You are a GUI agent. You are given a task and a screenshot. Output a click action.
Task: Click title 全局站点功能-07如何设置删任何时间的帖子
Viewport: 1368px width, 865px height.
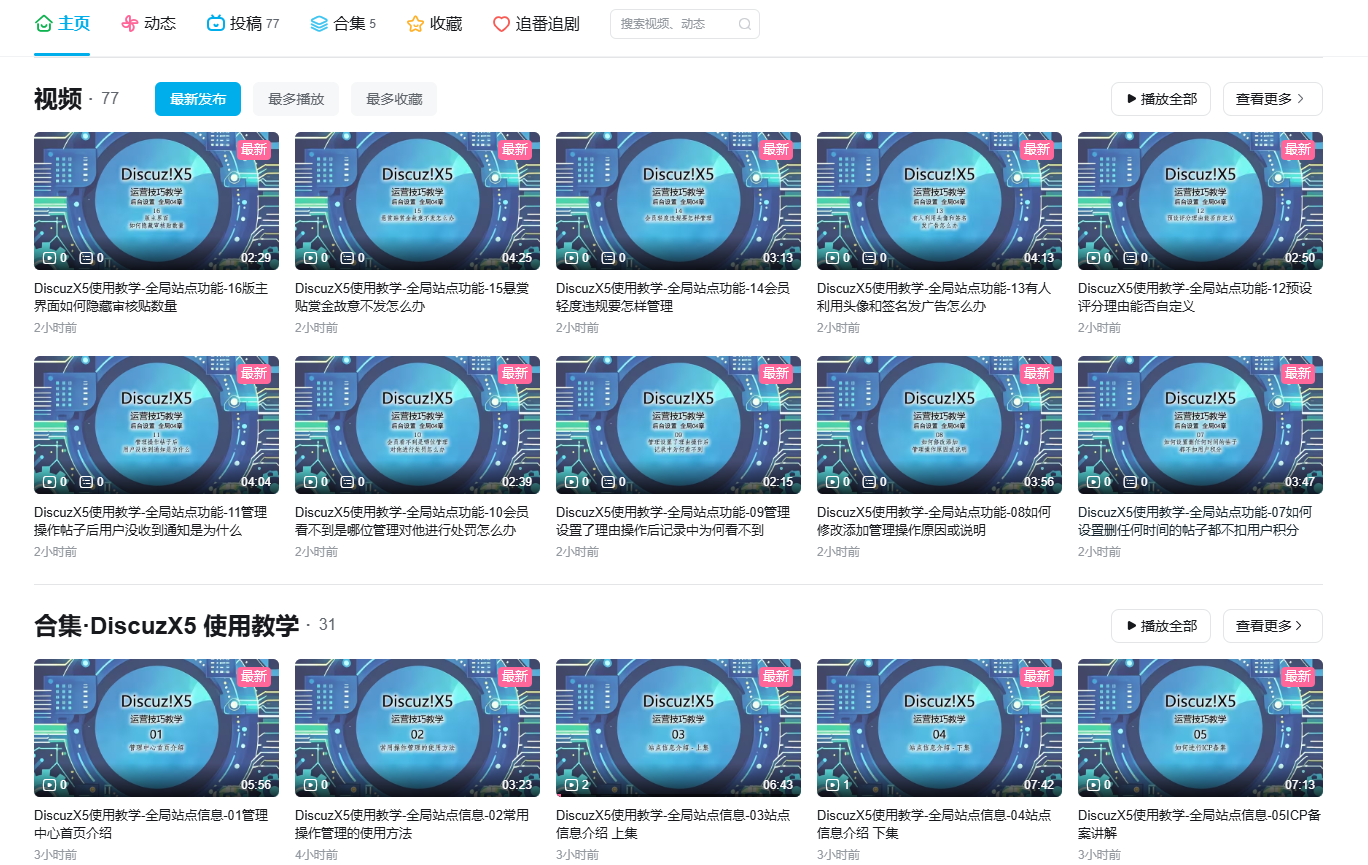[x=1196, y=521]
